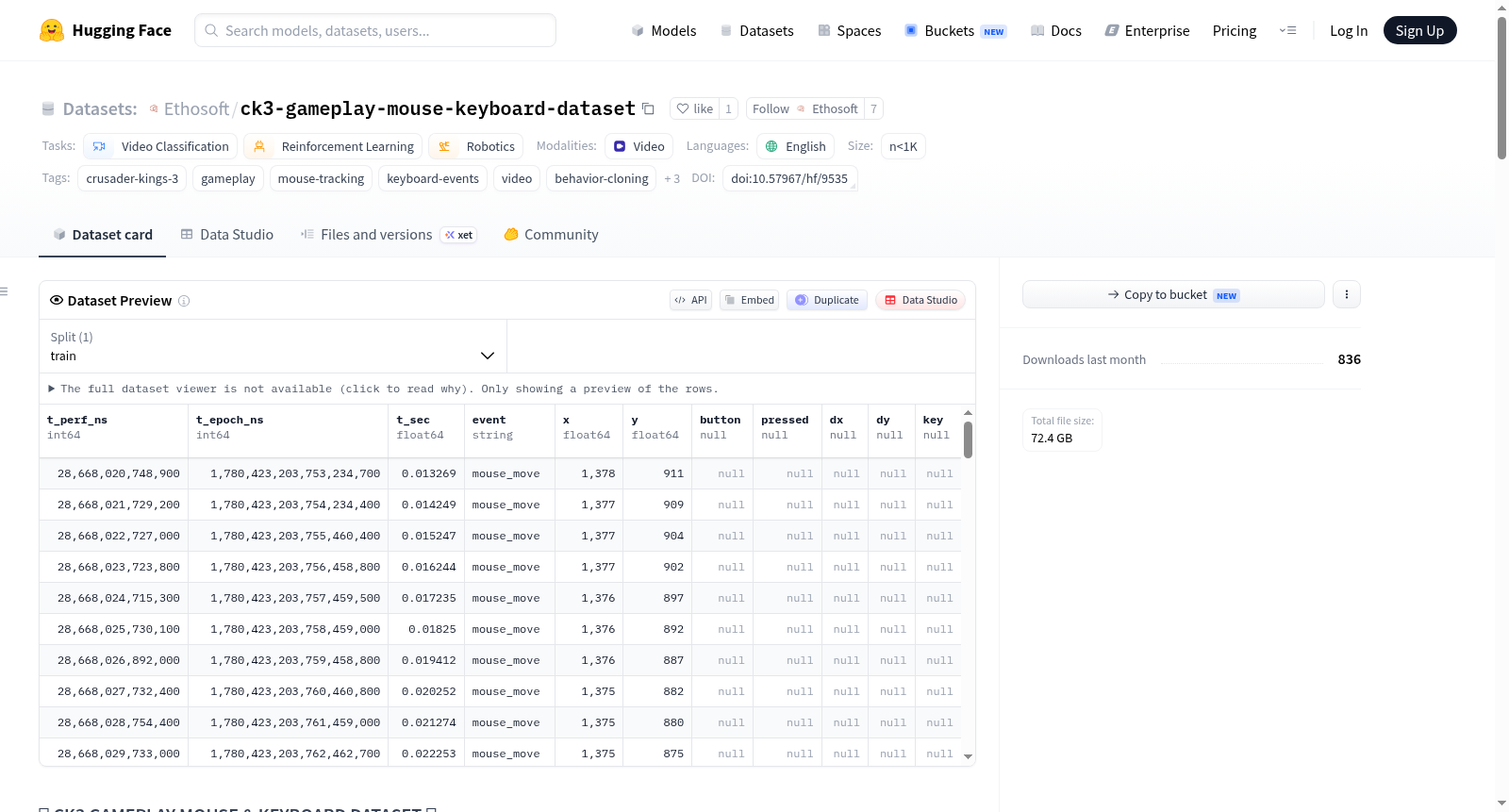Open Buckets in the top navigation
This screenshot has height=812, width=1509.
[x=956, y=30]
